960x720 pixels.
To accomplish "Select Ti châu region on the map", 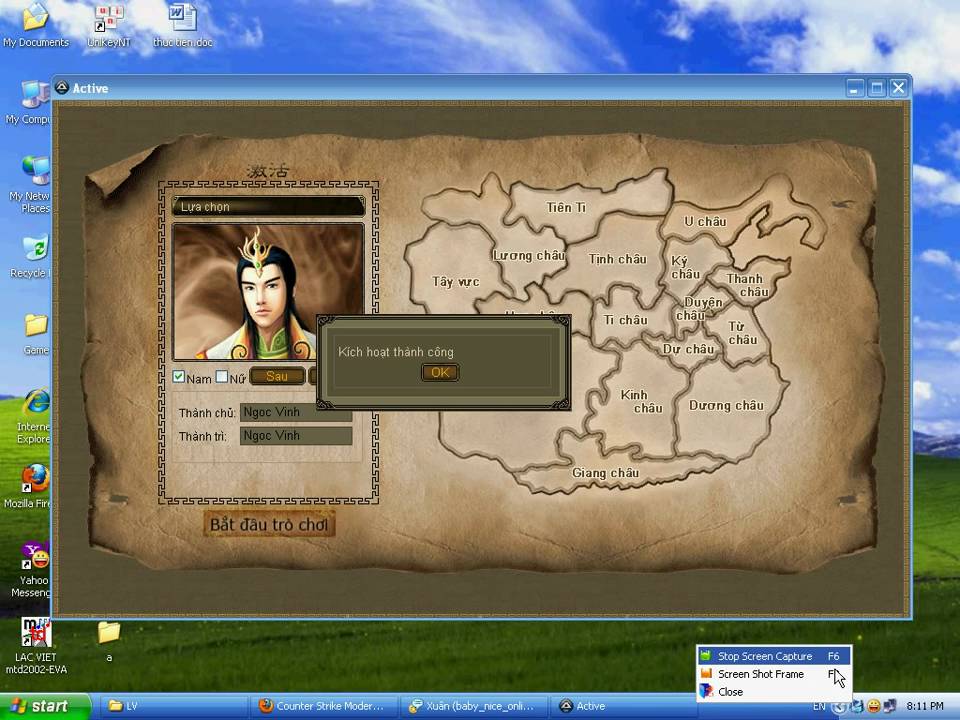I will click(x=625, y=320).
